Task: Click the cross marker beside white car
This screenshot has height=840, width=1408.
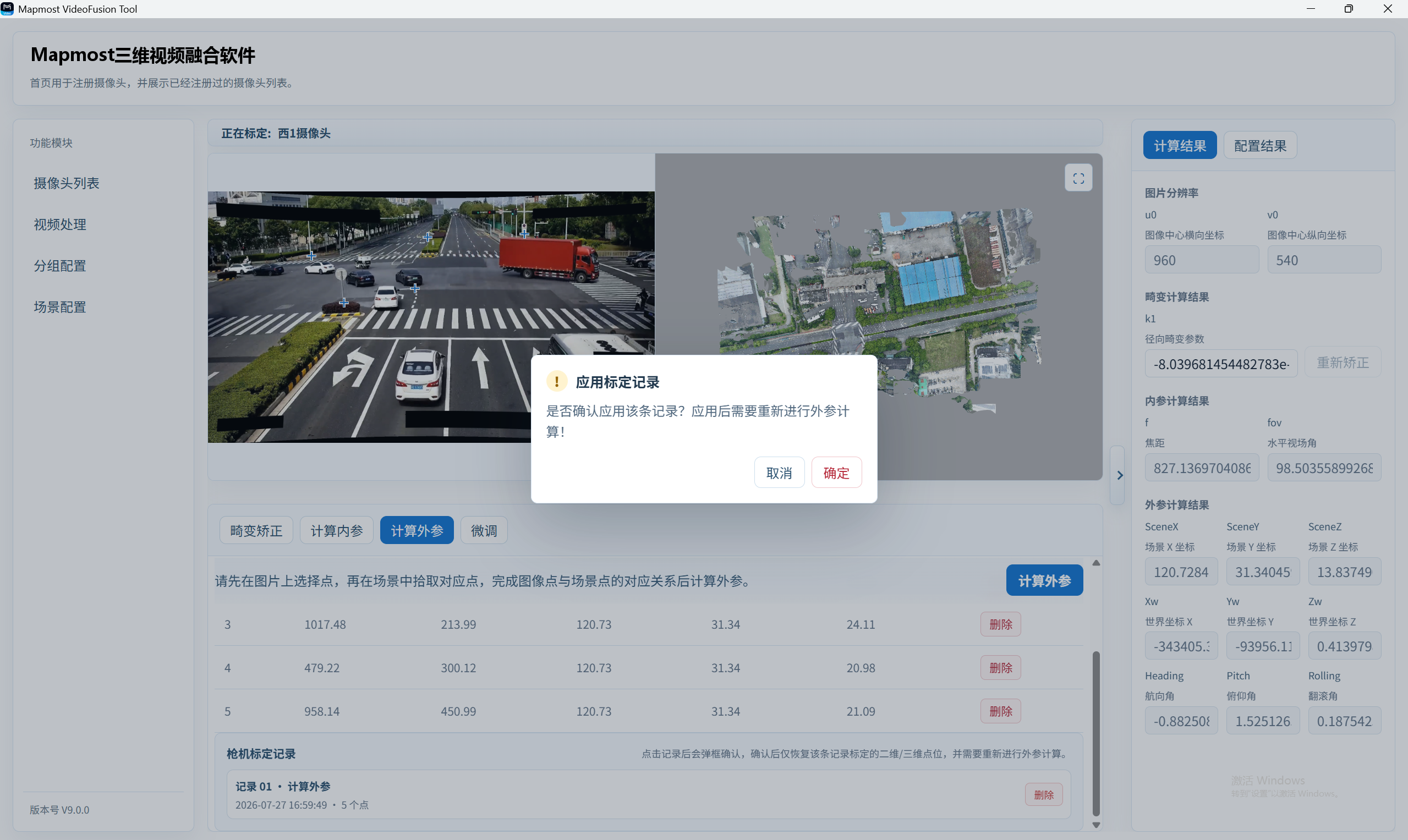Action: pyautogui.click(x=415, y=289)
